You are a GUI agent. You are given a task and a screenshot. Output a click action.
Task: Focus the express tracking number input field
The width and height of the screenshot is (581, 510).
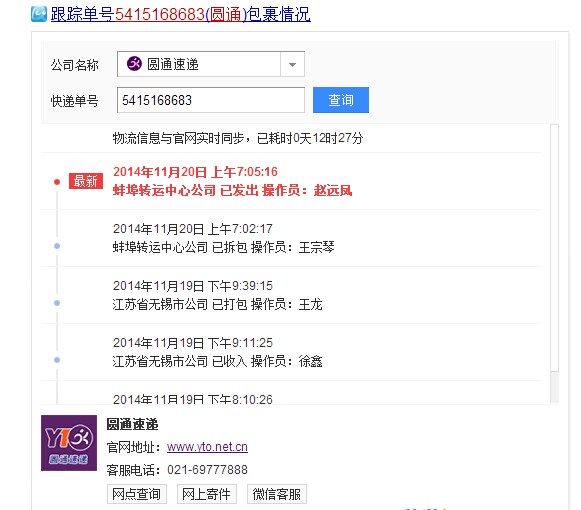tap(211, 100)
